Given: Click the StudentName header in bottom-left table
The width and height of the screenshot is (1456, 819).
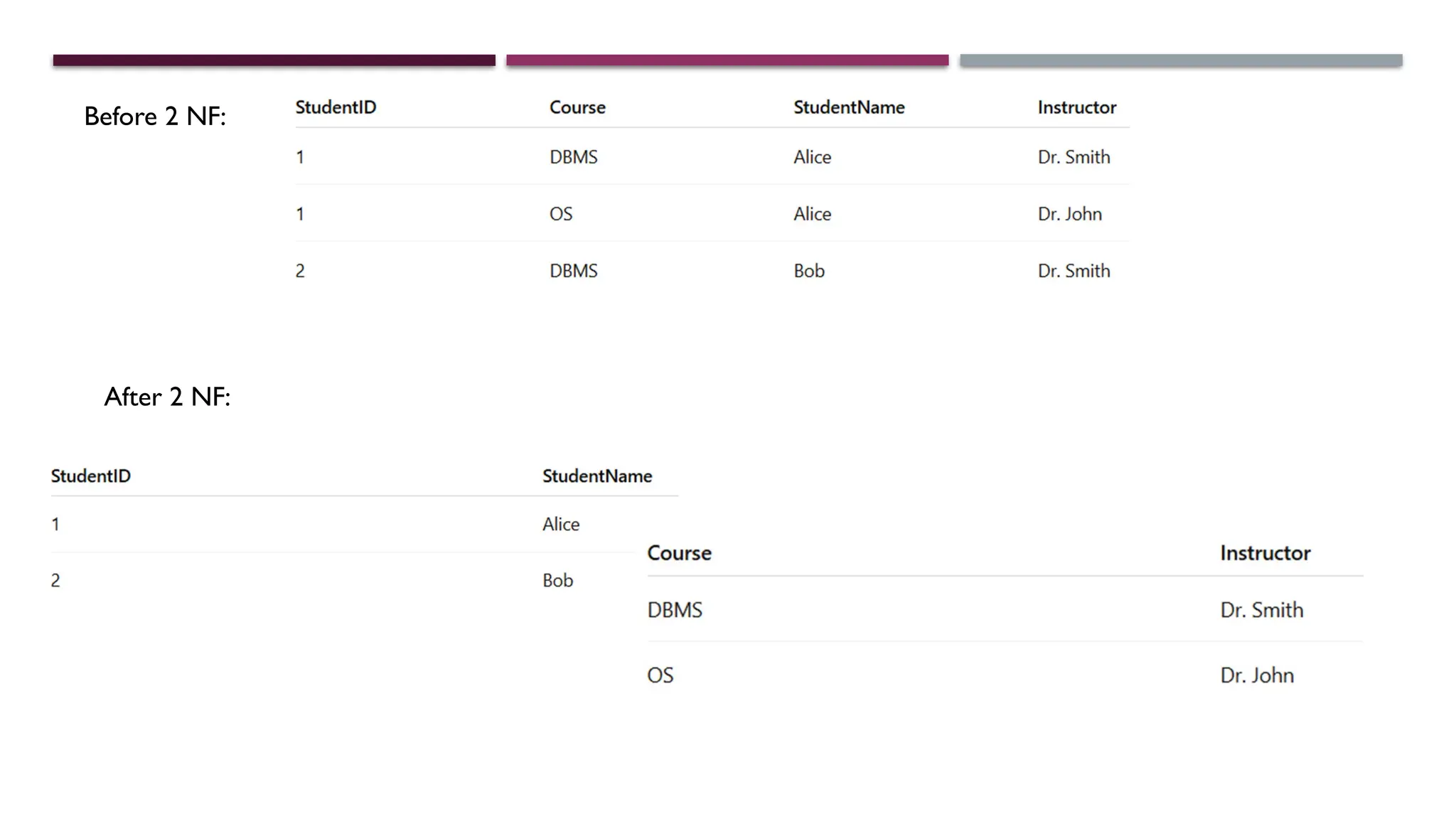Looking at the screenshot, I should (597, 476).
